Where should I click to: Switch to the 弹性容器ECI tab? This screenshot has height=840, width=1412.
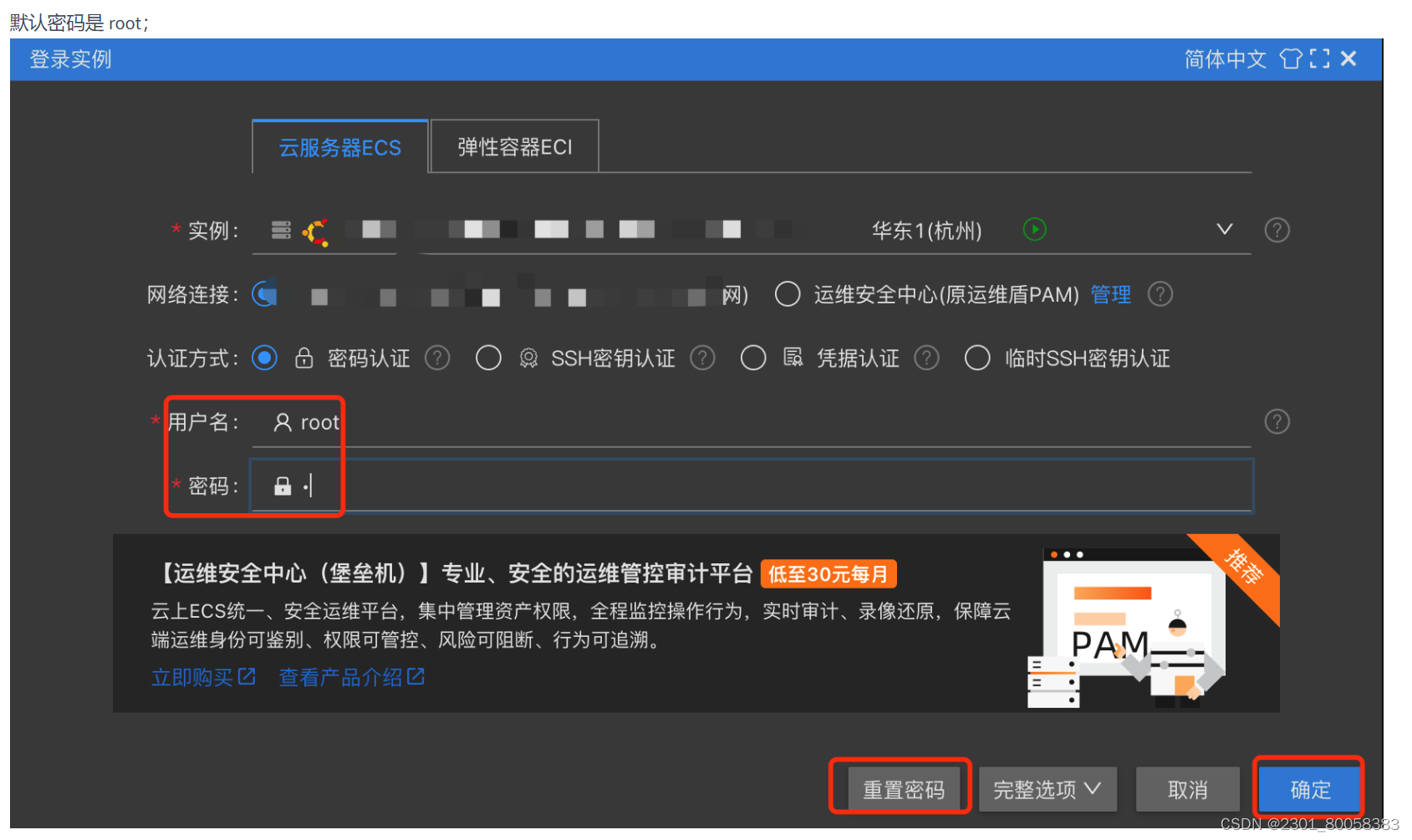click(515, 147)
